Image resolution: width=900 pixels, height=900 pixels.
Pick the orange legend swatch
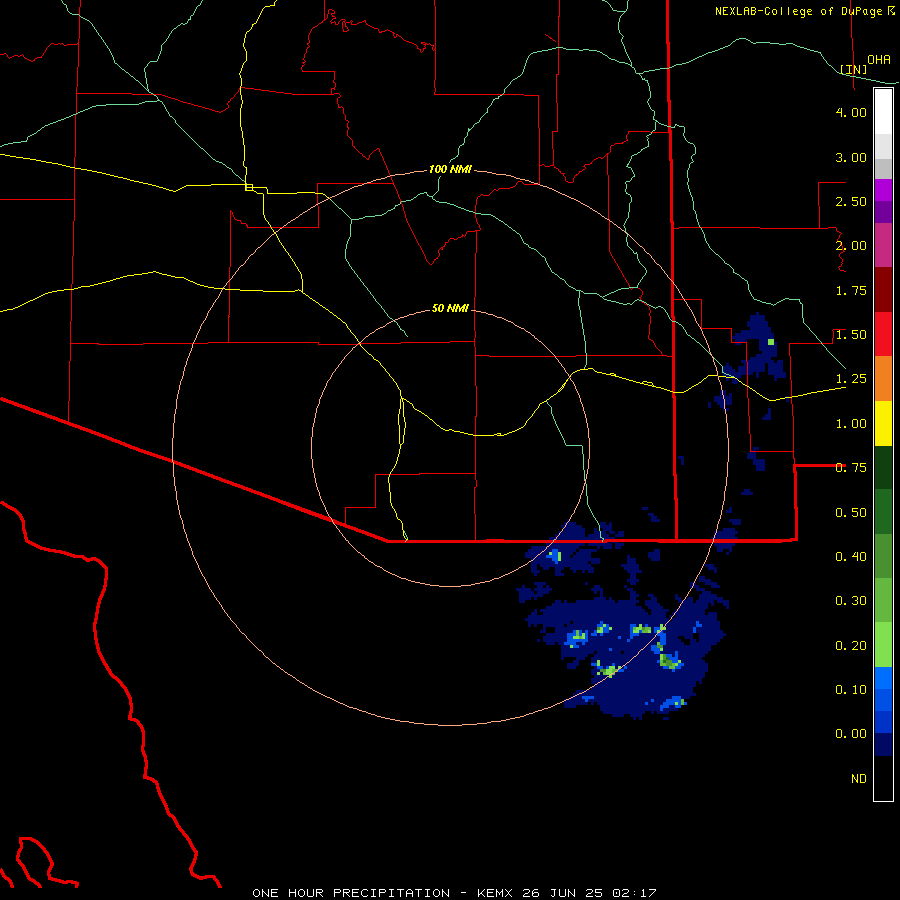click(883, 378)
